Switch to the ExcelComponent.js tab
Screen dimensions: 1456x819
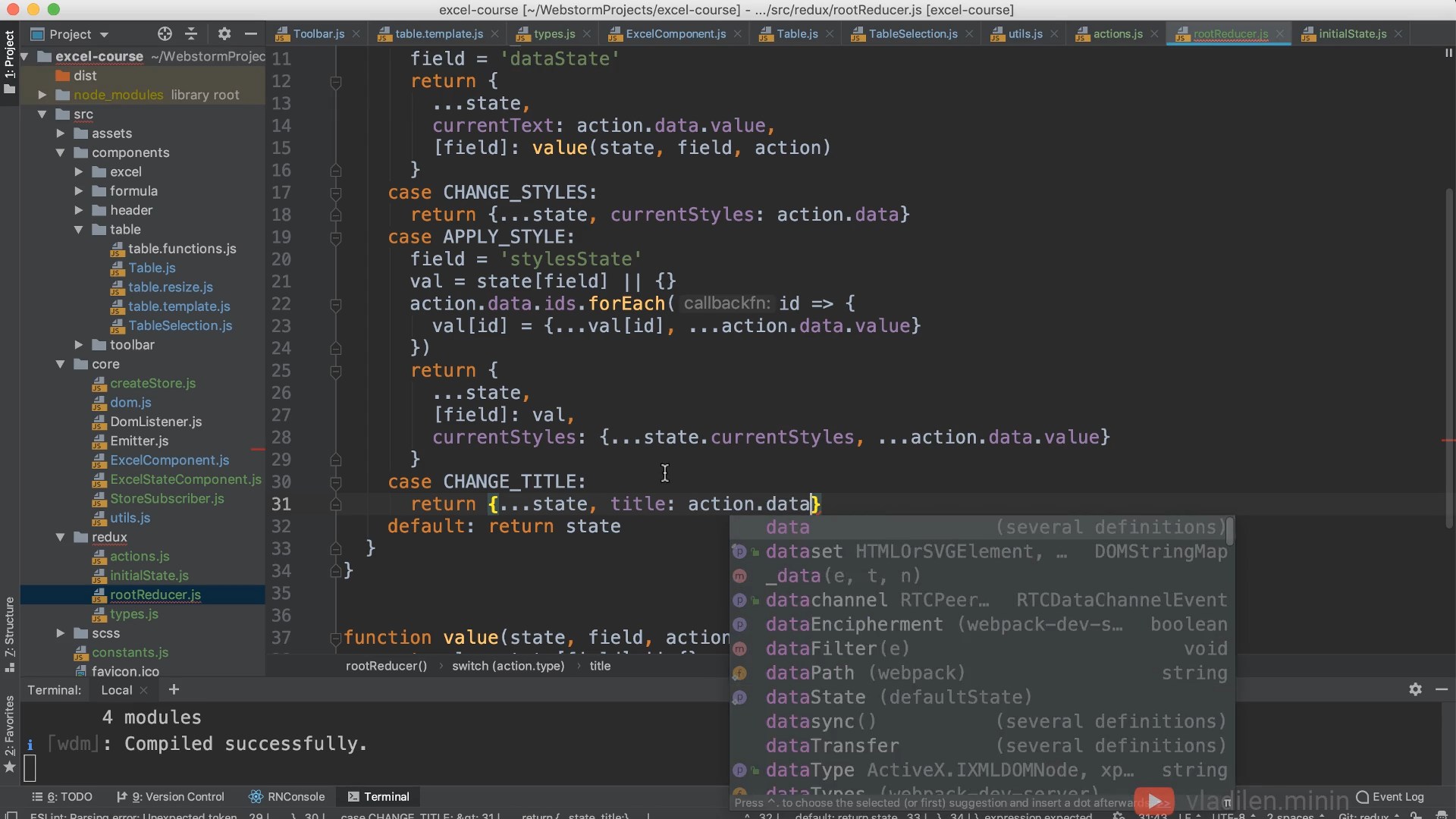click(x=675, y=34)
